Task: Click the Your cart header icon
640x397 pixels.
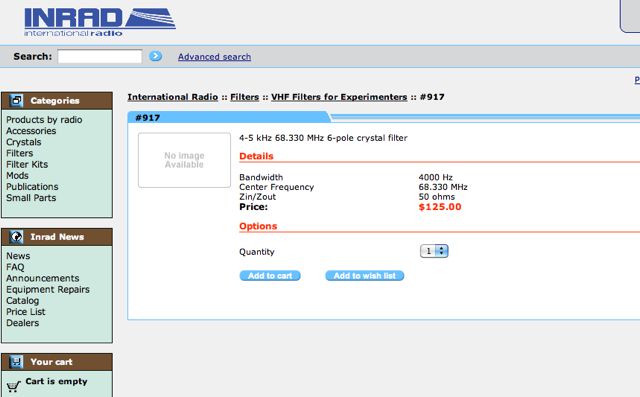Action: (16, 362)
